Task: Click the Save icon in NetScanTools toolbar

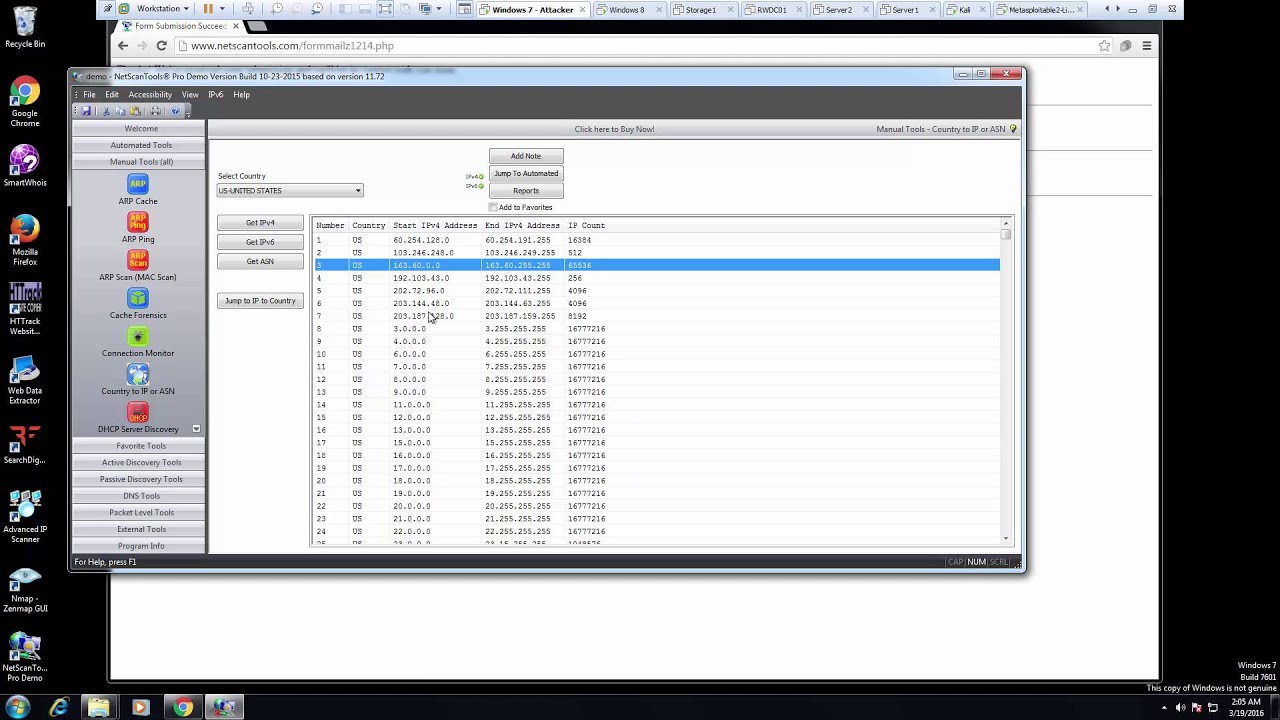Action: (x=87, y=111)
